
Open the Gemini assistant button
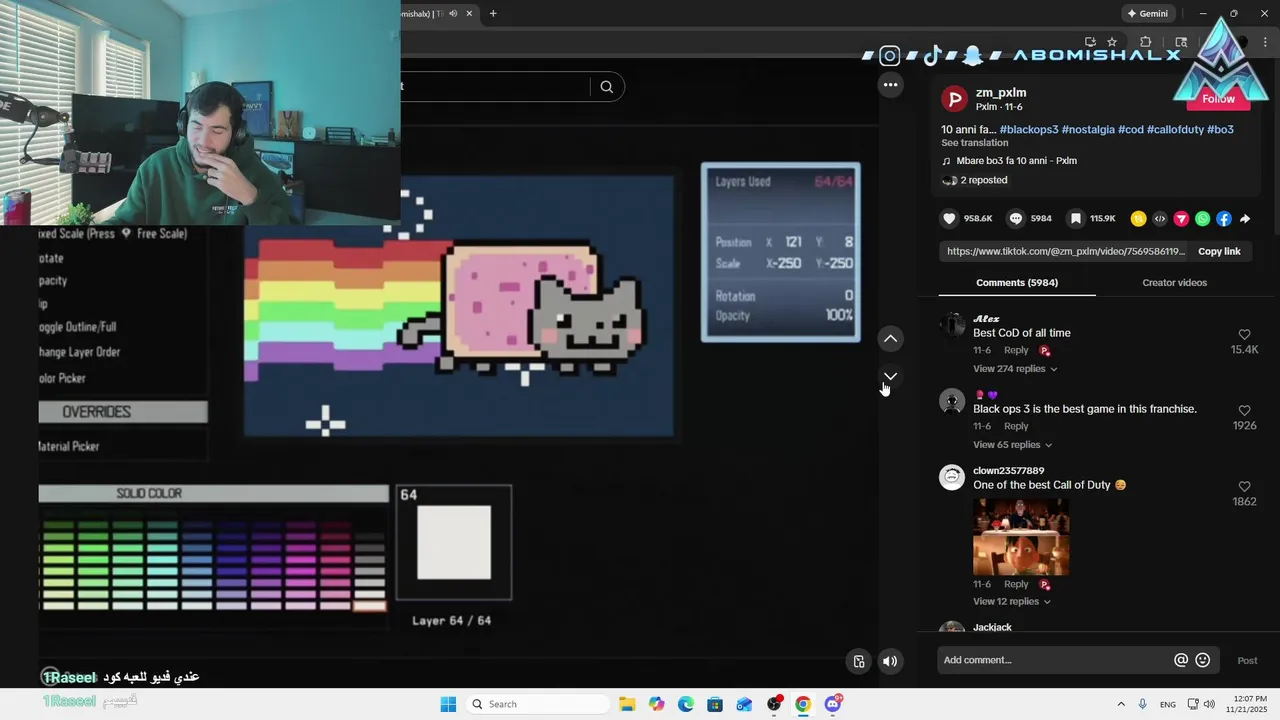[x=1147, y=14]
